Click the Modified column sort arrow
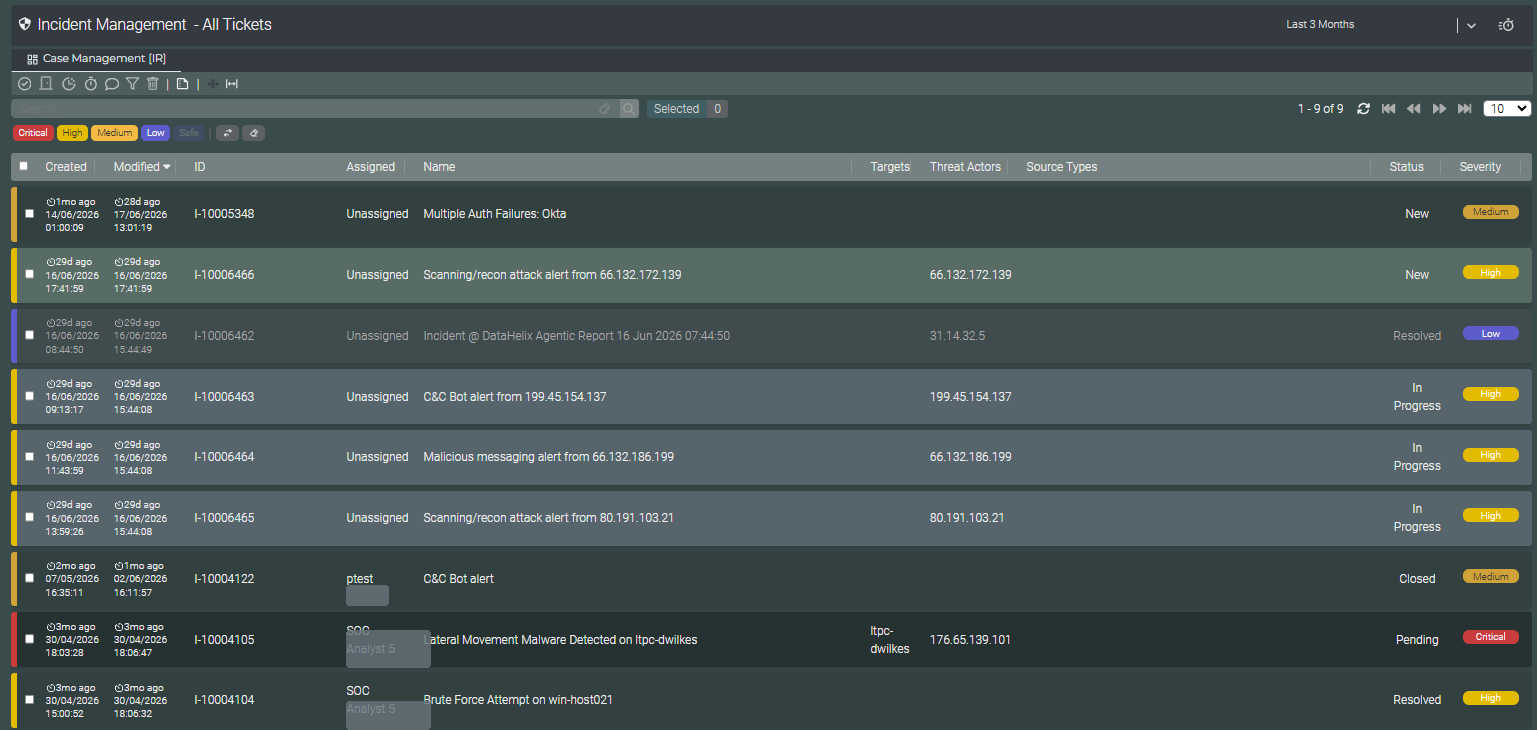This screenshot has height=730, width=1537. (166, 167)
